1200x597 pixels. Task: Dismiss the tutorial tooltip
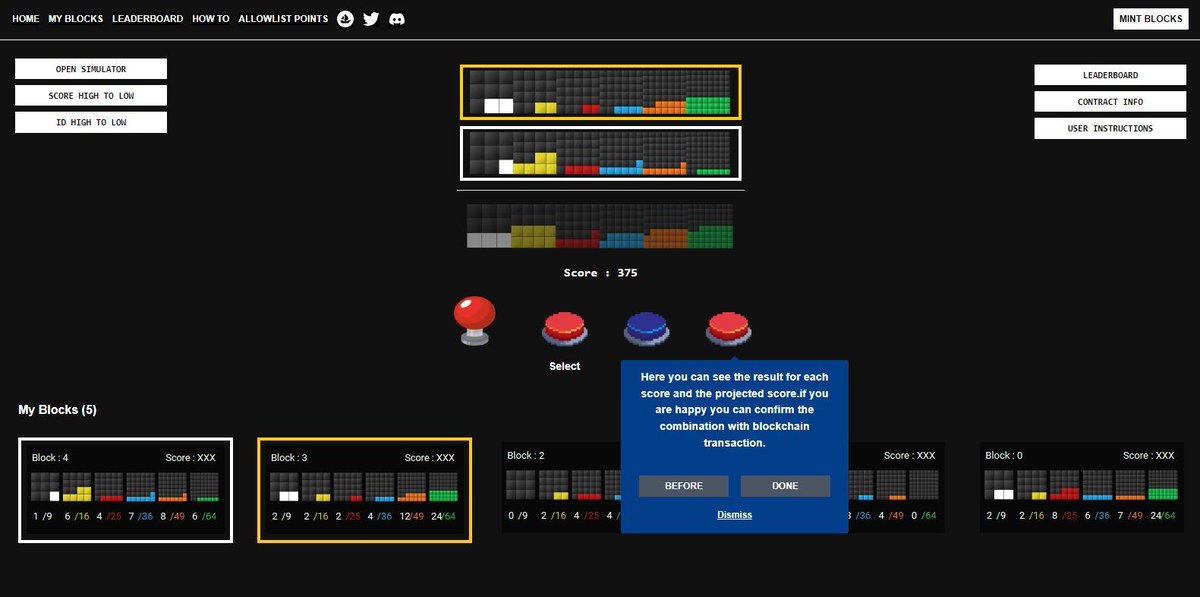pos(735,515)
